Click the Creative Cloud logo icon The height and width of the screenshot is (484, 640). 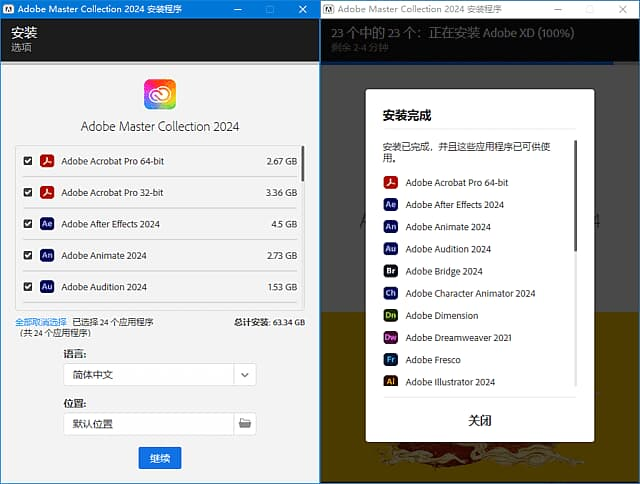click(160, 95)
